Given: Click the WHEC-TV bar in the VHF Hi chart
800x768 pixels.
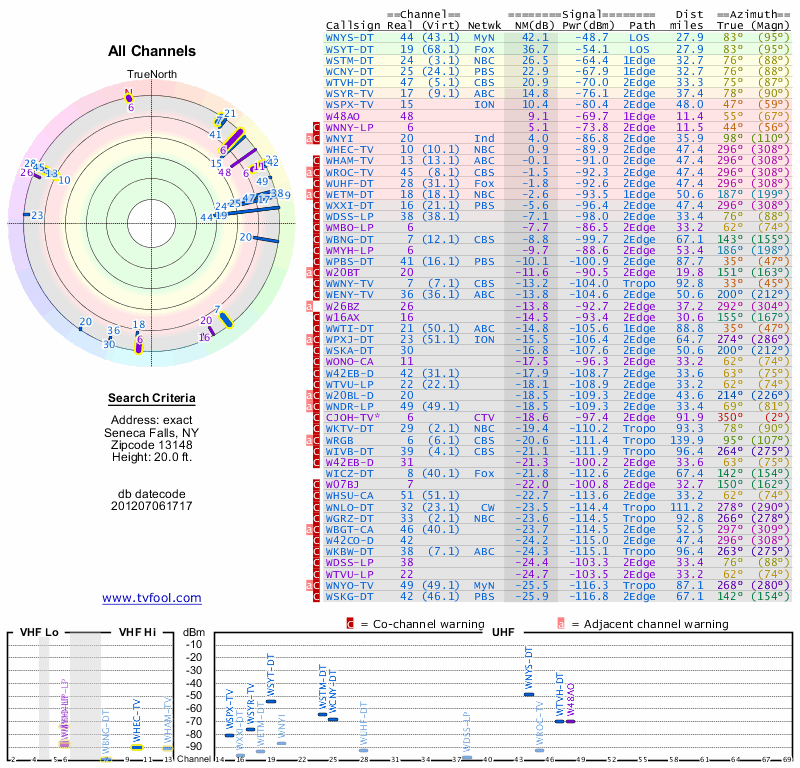Looking at the screenshot, I should tap(137, 748).
